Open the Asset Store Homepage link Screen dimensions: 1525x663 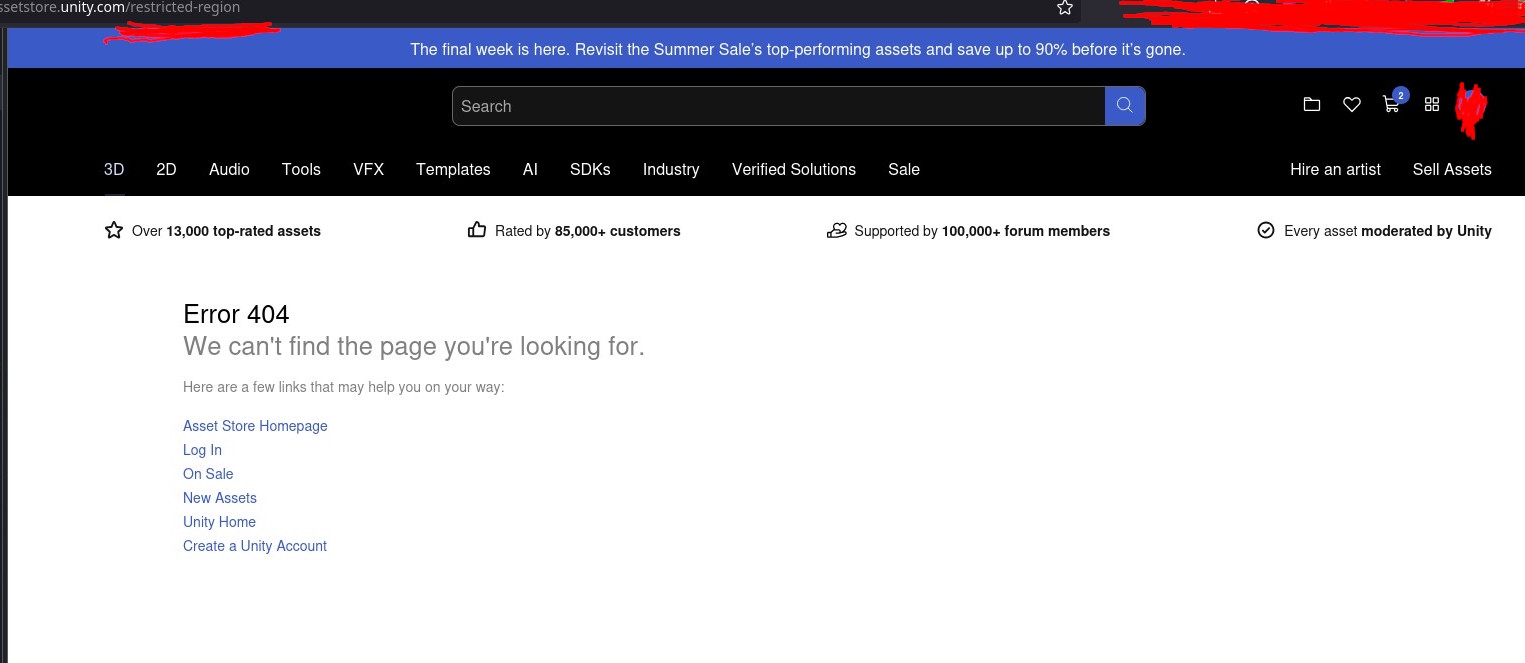255,426
